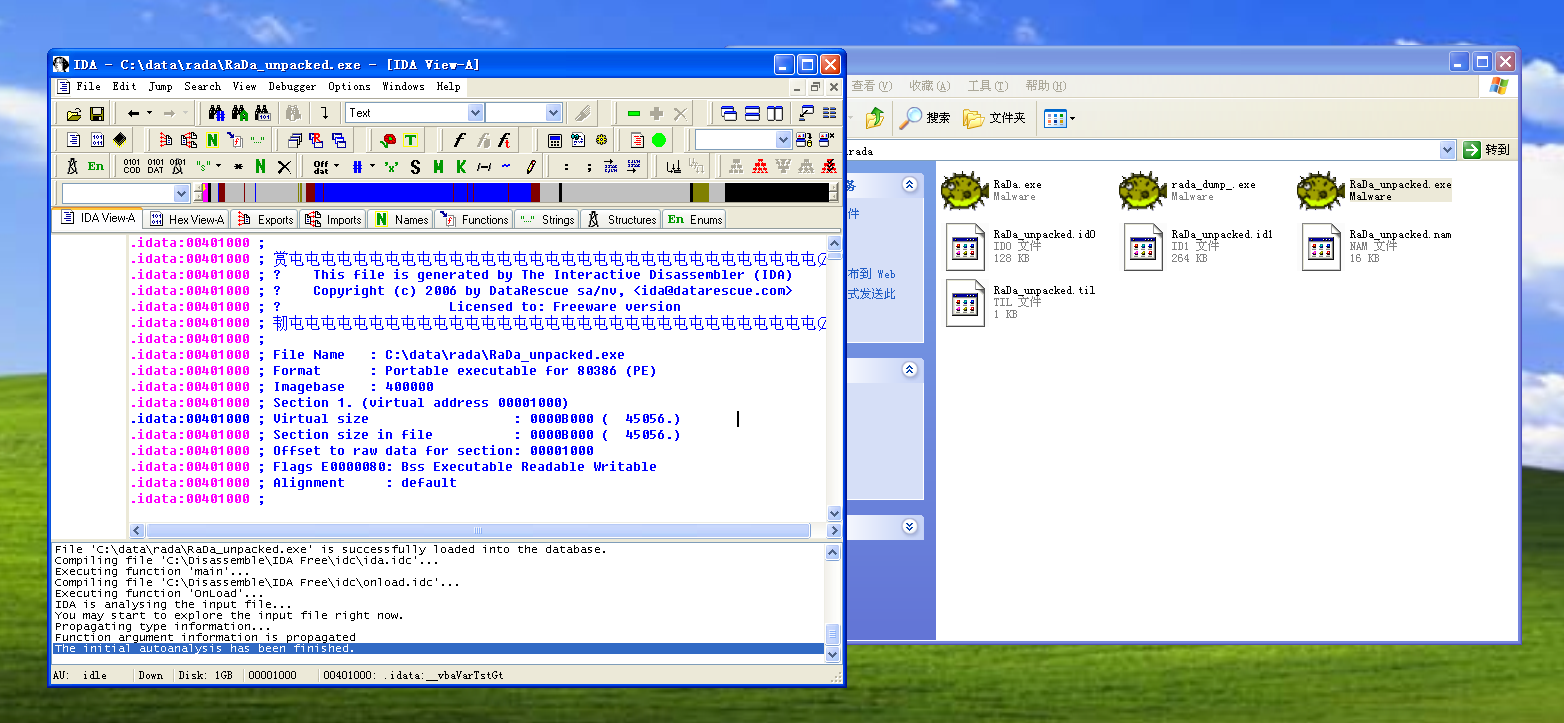Click the green minus collapse icon
Viewport: 1564px width, 723px height.
[634, 113]
